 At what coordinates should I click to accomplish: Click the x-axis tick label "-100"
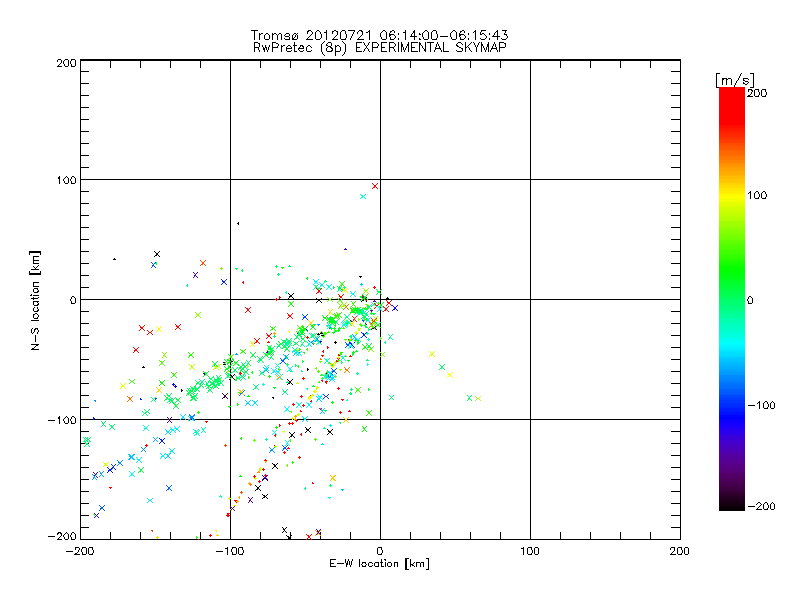[x=230, y=551]
